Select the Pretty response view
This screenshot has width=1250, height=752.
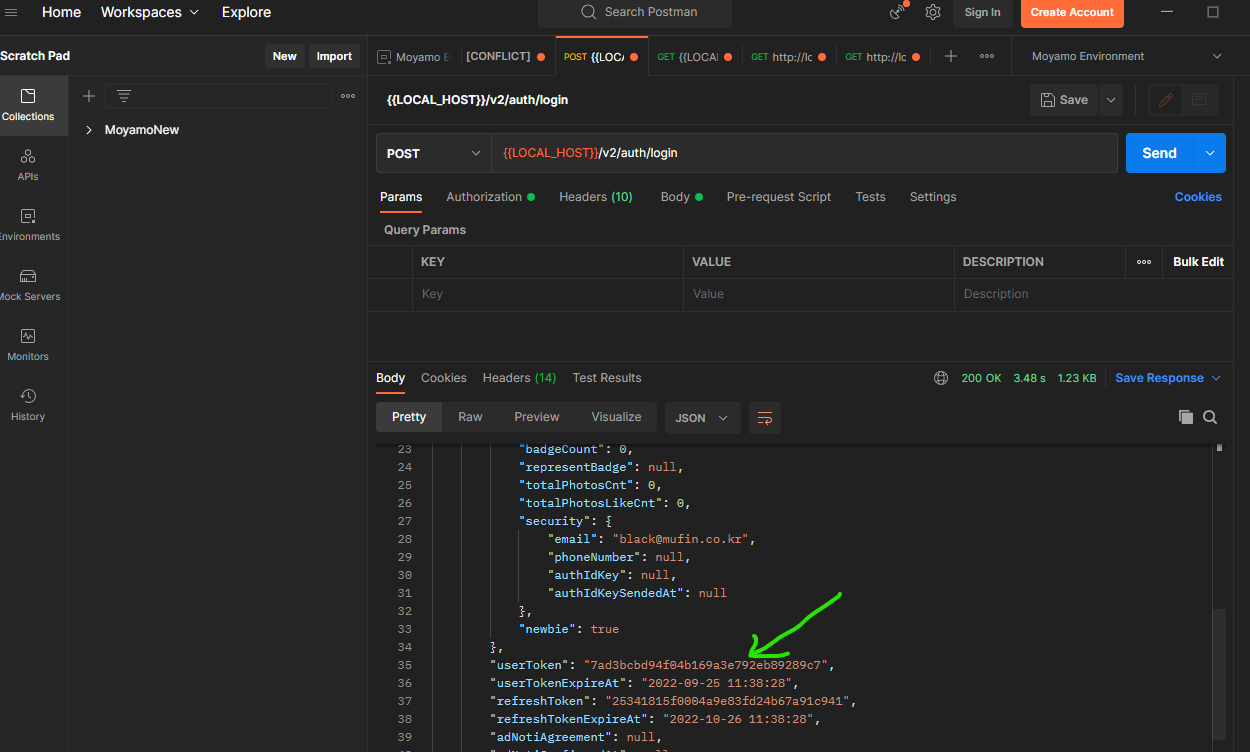tap(409, 417)
